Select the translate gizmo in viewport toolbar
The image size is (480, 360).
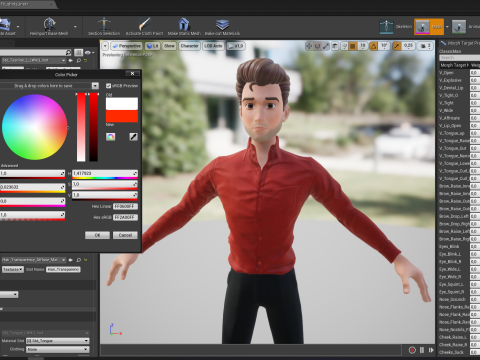tap(309, 46)
